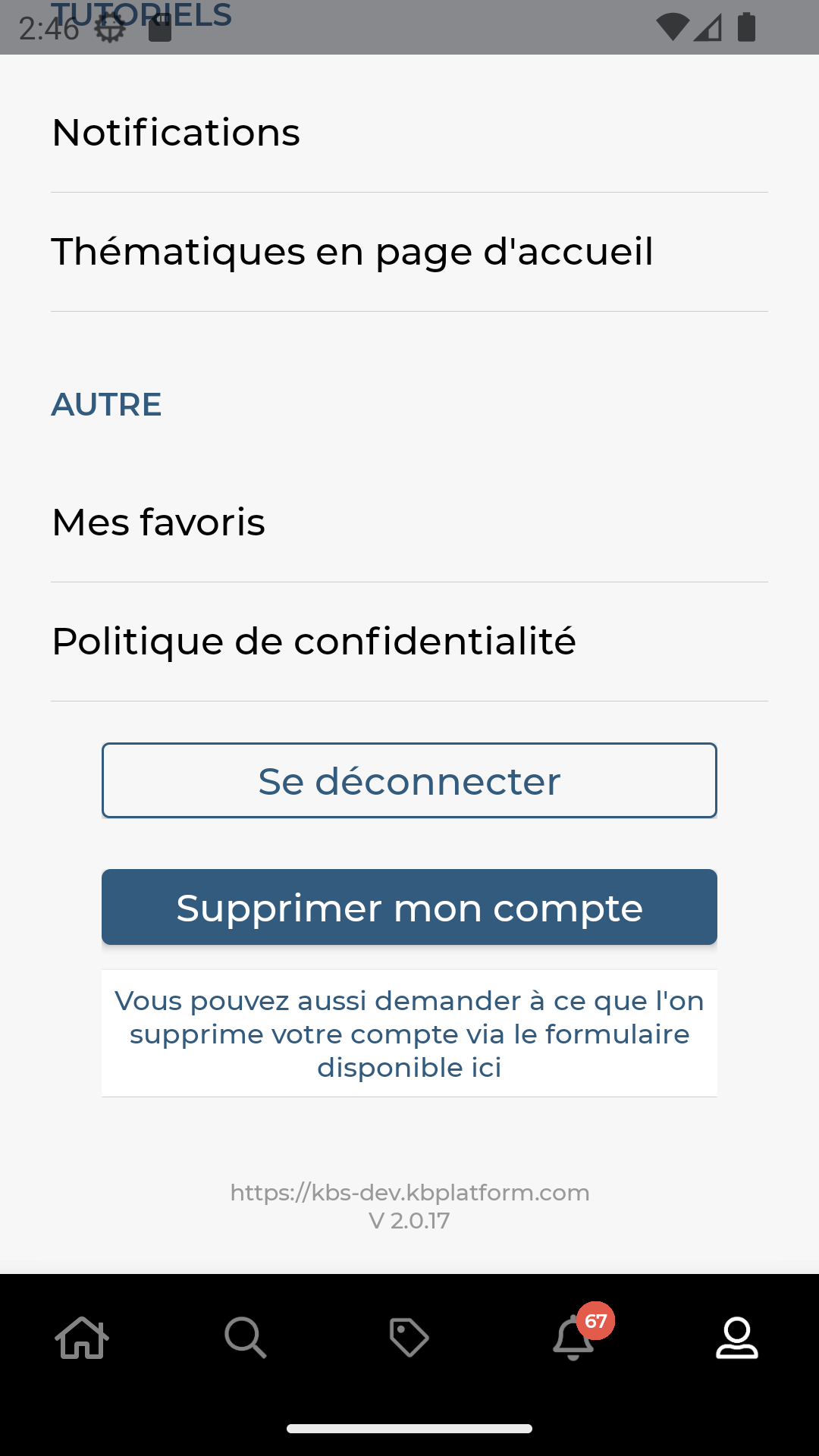819x1456 pixels.
Task: View Politique de confidentialité
Action: click(314, 642)
